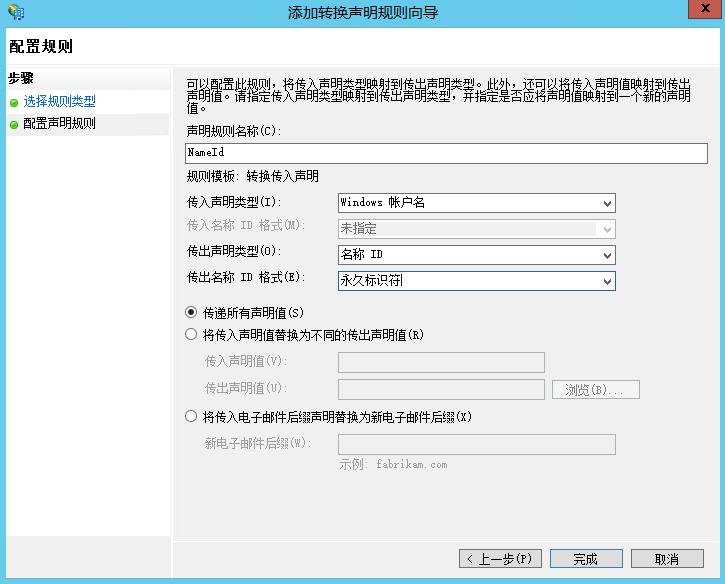
Task: Choose 将传入声明值替换为不同的传出声明值 option
Action: click(x=191, y=335)
